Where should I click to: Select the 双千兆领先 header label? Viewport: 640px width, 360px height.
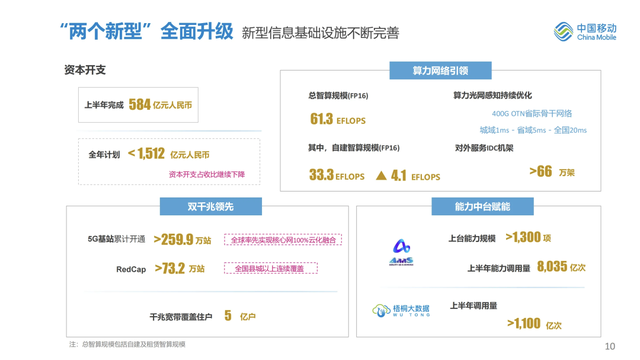[x=211, y=207]
